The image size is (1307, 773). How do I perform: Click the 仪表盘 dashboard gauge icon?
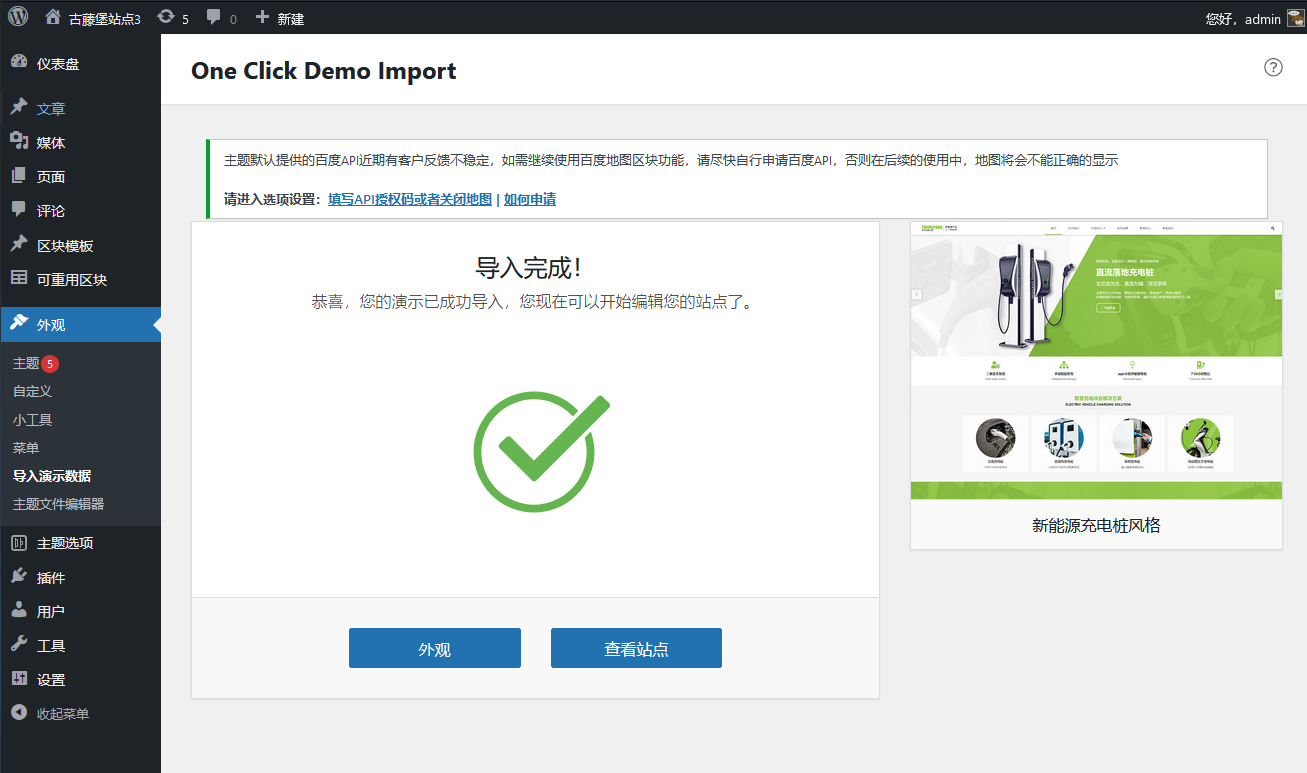[19, 63]
